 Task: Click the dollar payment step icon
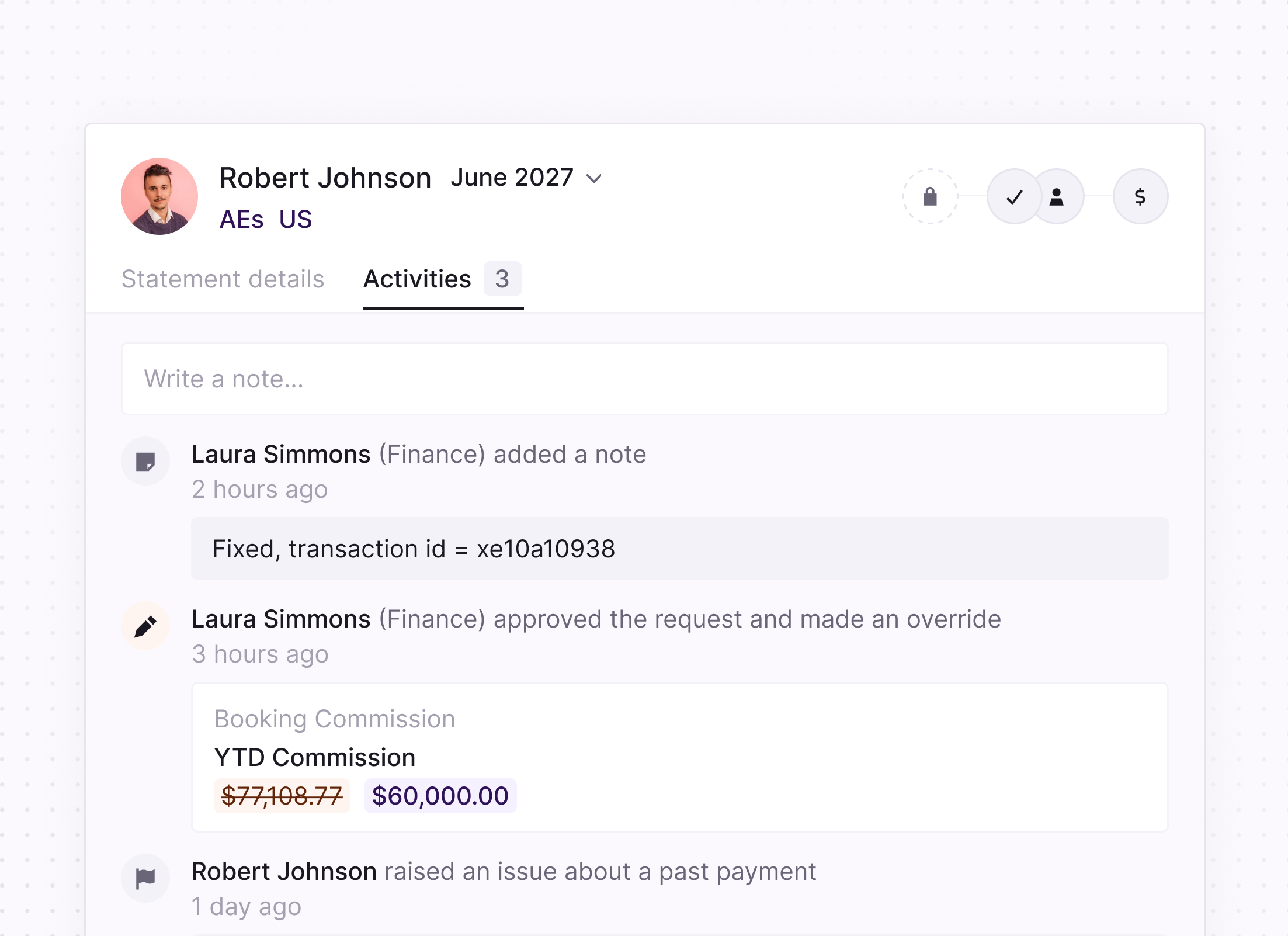tap(1140, 196)
